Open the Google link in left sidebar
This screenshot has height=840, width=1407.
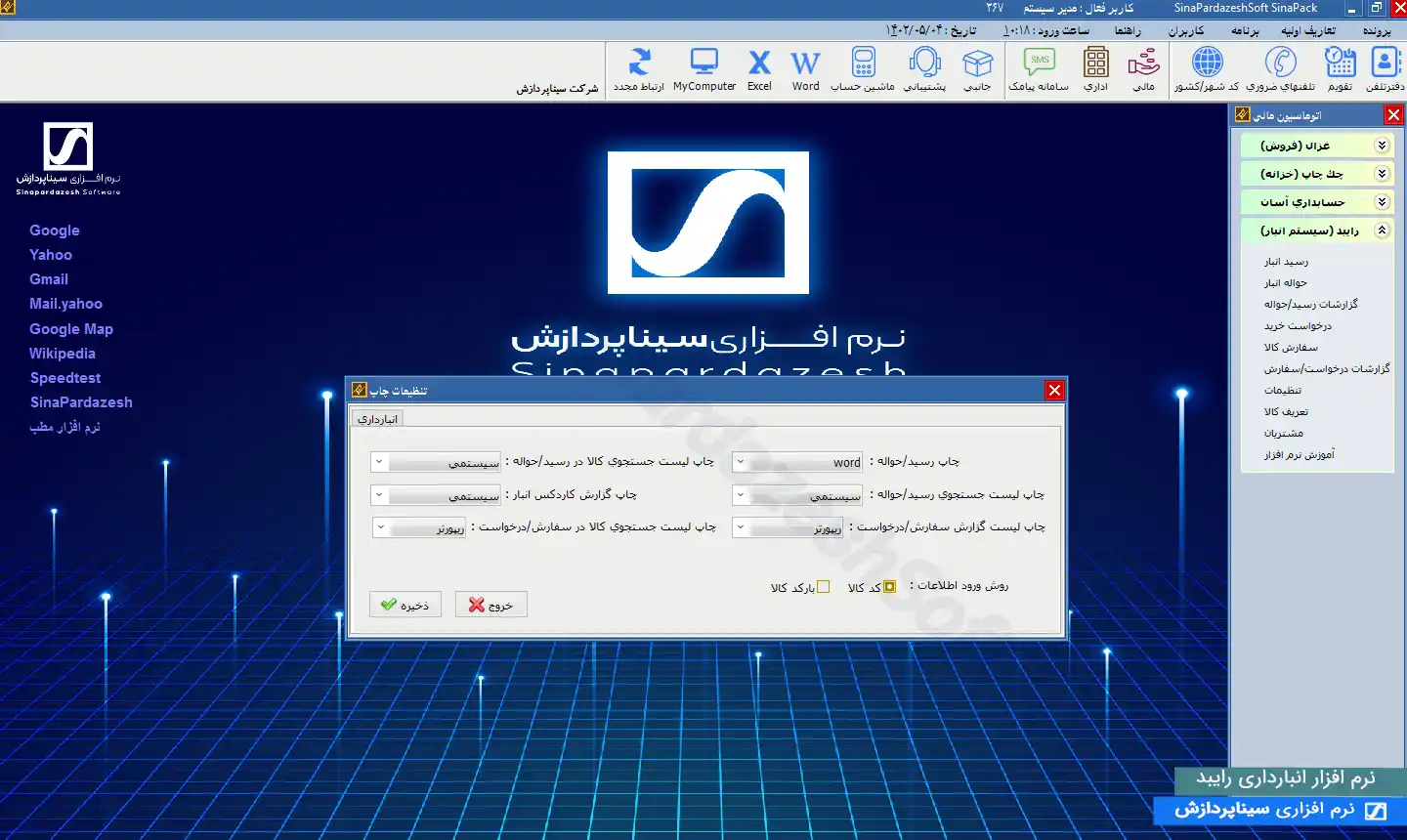click(55, 231)
